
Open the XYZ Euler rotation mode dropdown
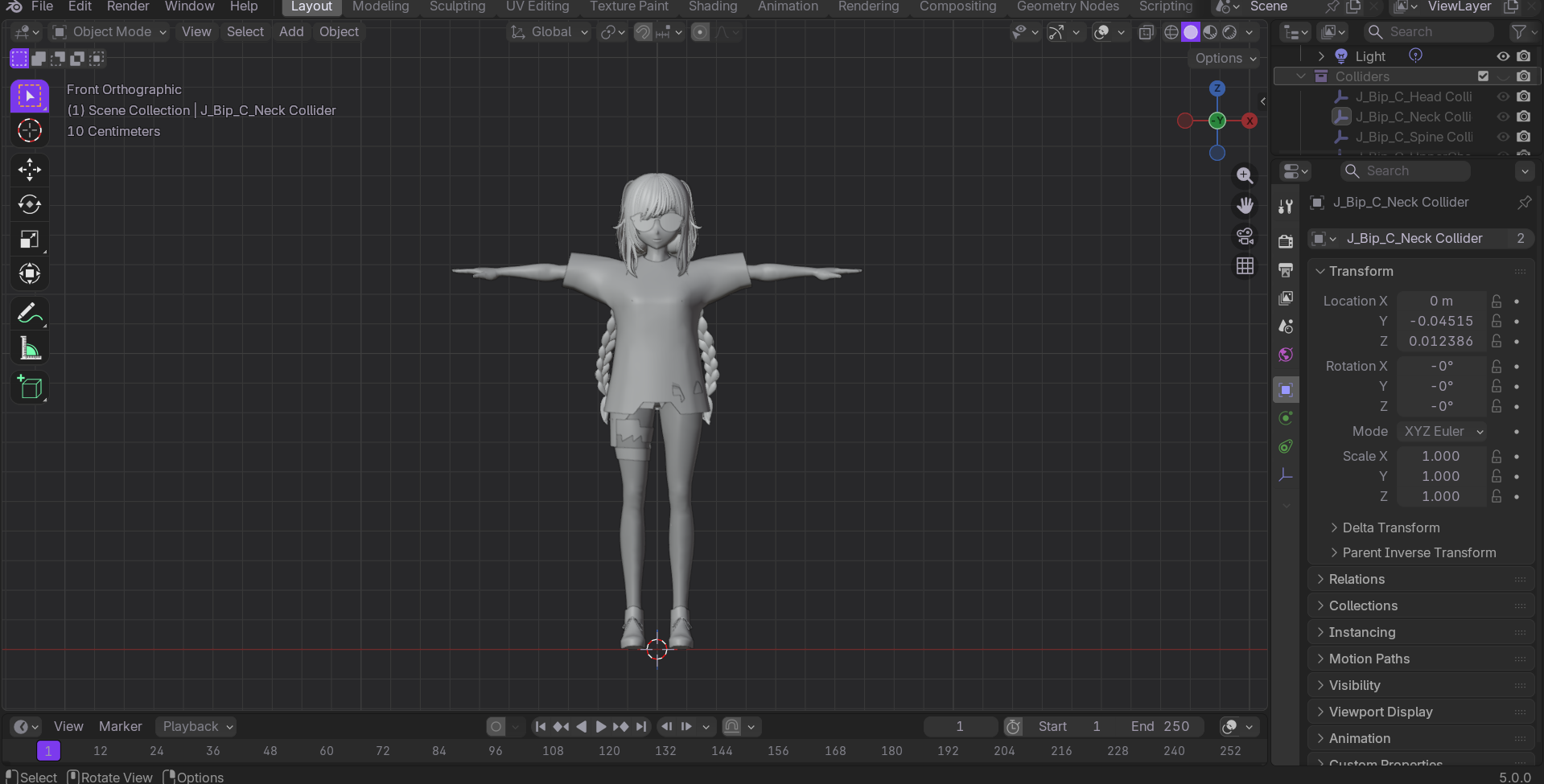coord(1442,432)
